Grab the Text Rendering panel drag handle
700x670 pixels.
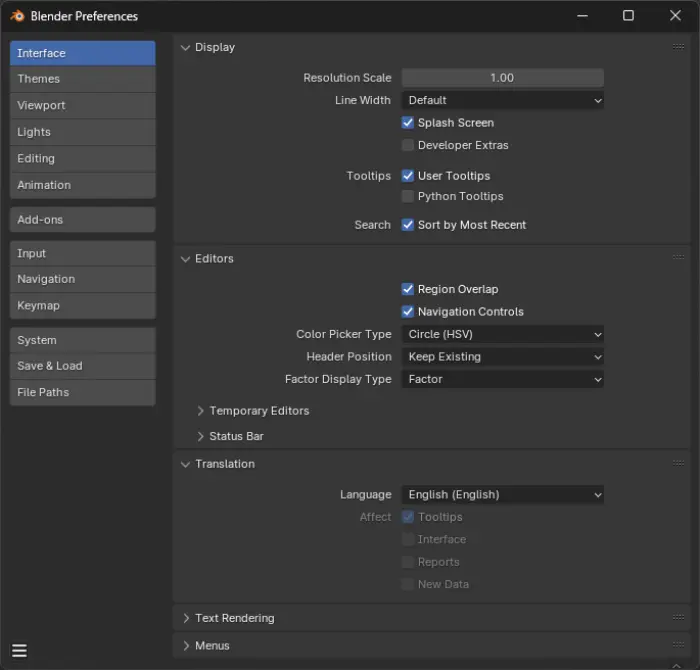pyautogui.click(x=678, y=617)
